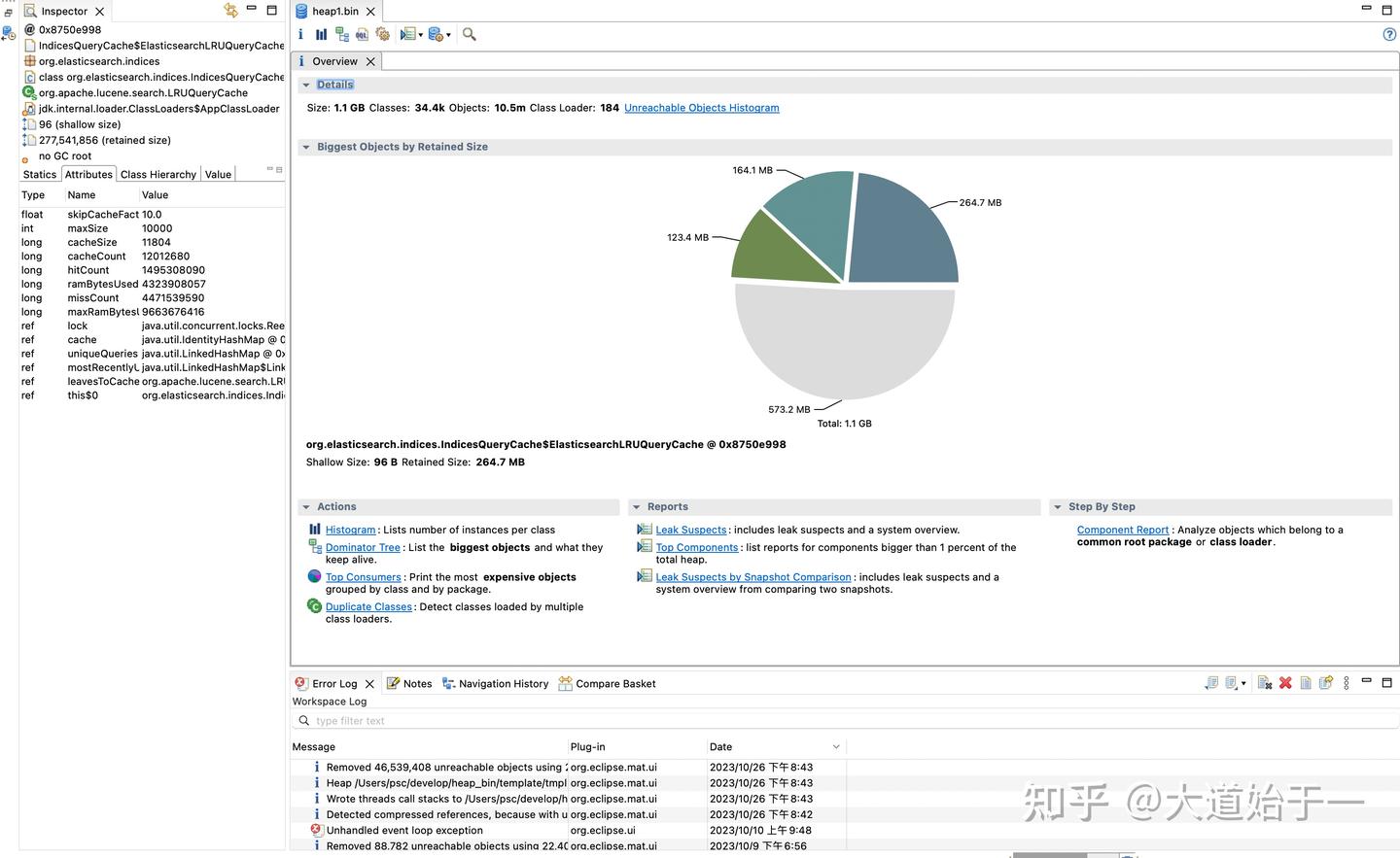Switch to the Class Hierarchy tab
This screenshot has height=858, width=1400.
[157, 174]
